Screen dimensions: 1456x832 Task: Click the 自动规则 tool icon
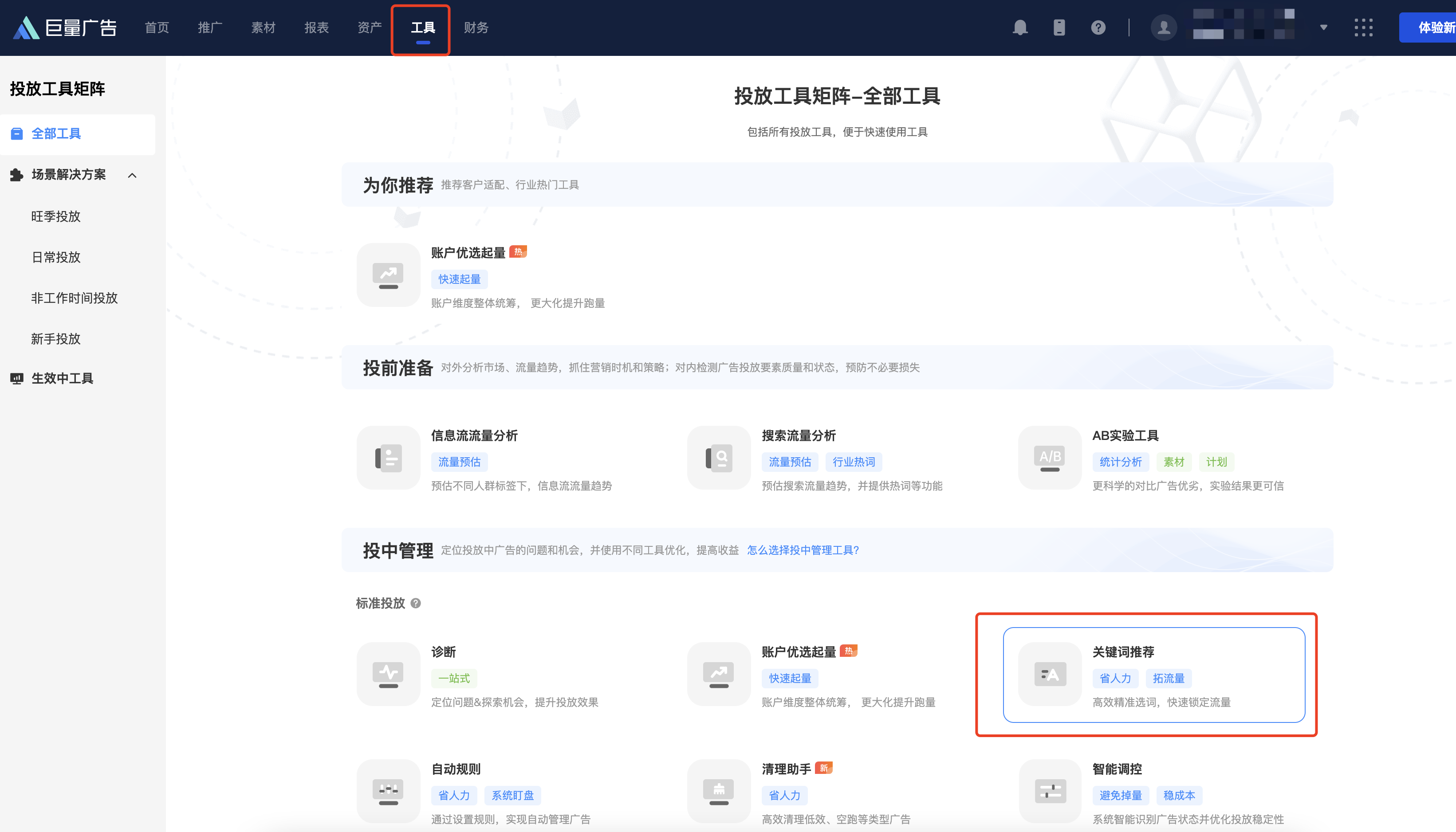point(388,791)
